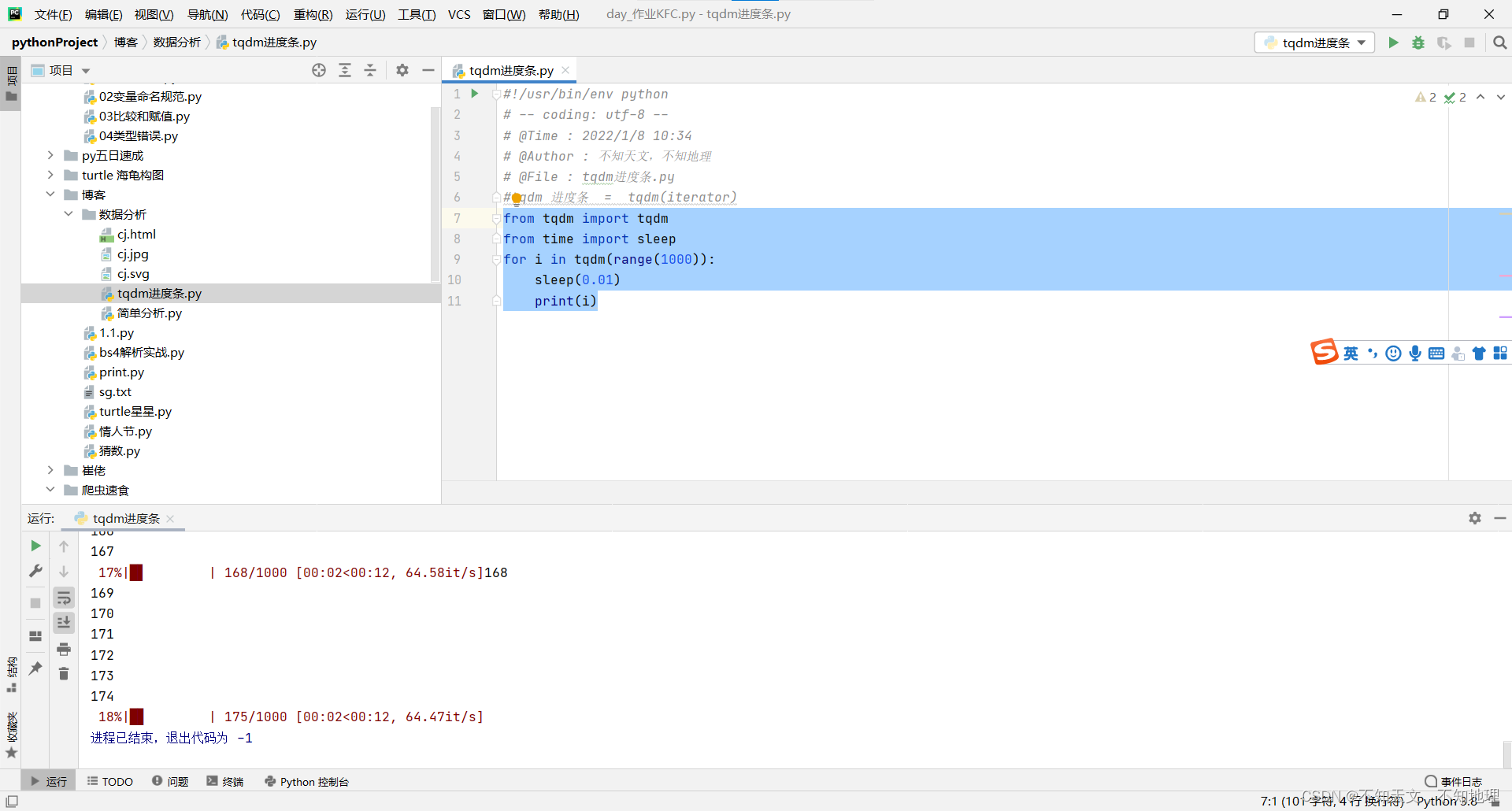This screenshot has width=1512, height=811.
Task: Run with coverage icon in top toolbar
Action: coord(1443,43)
